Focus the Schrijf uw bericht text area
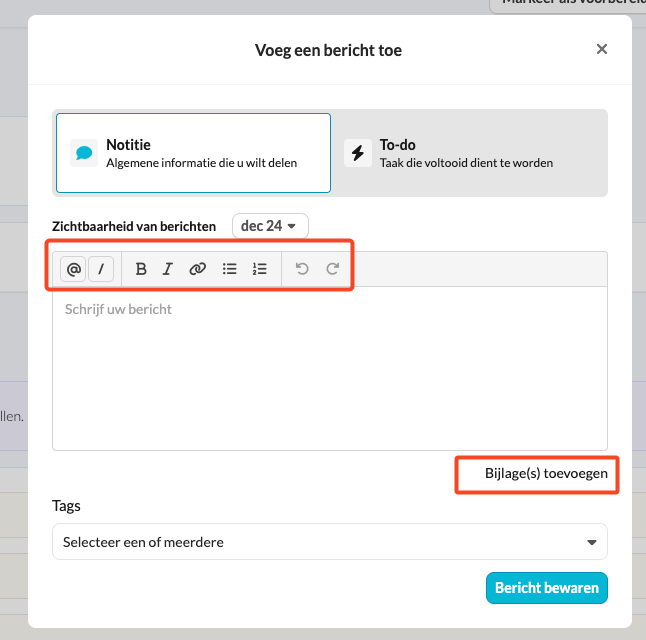646x640 pixels. coord(330,368)
